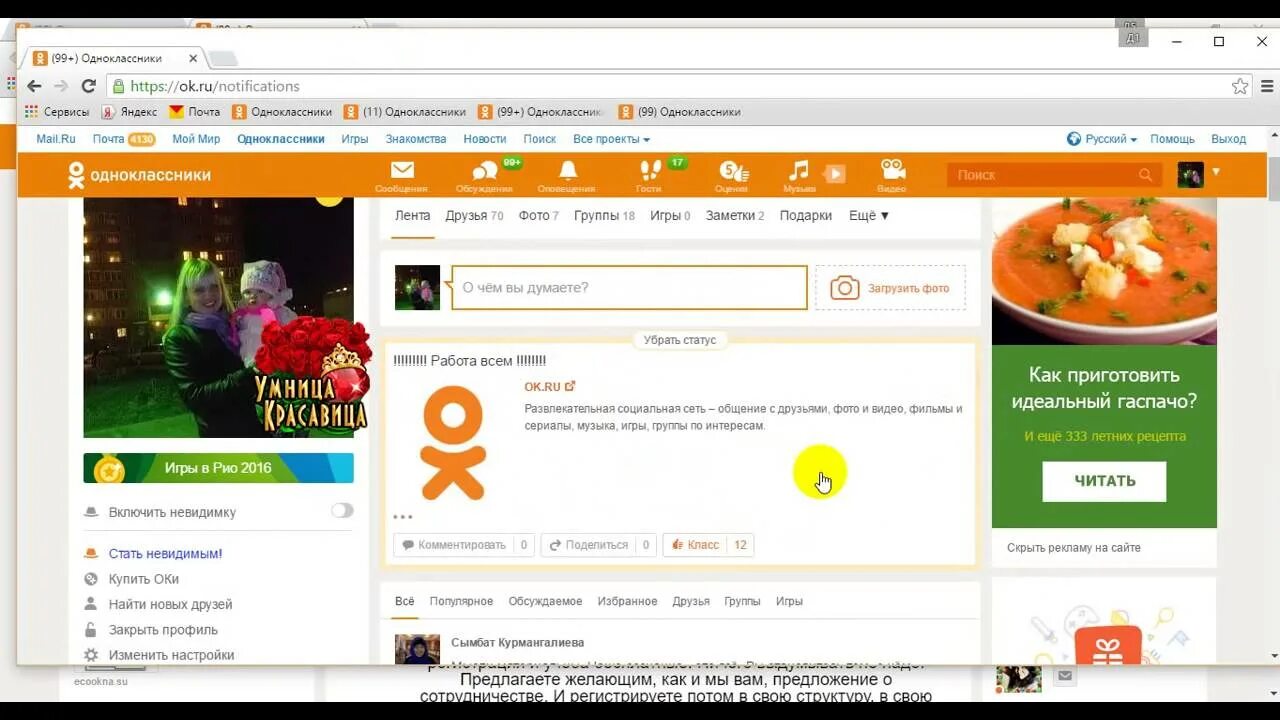Select Лента profile tab

(x=412, y=215)
